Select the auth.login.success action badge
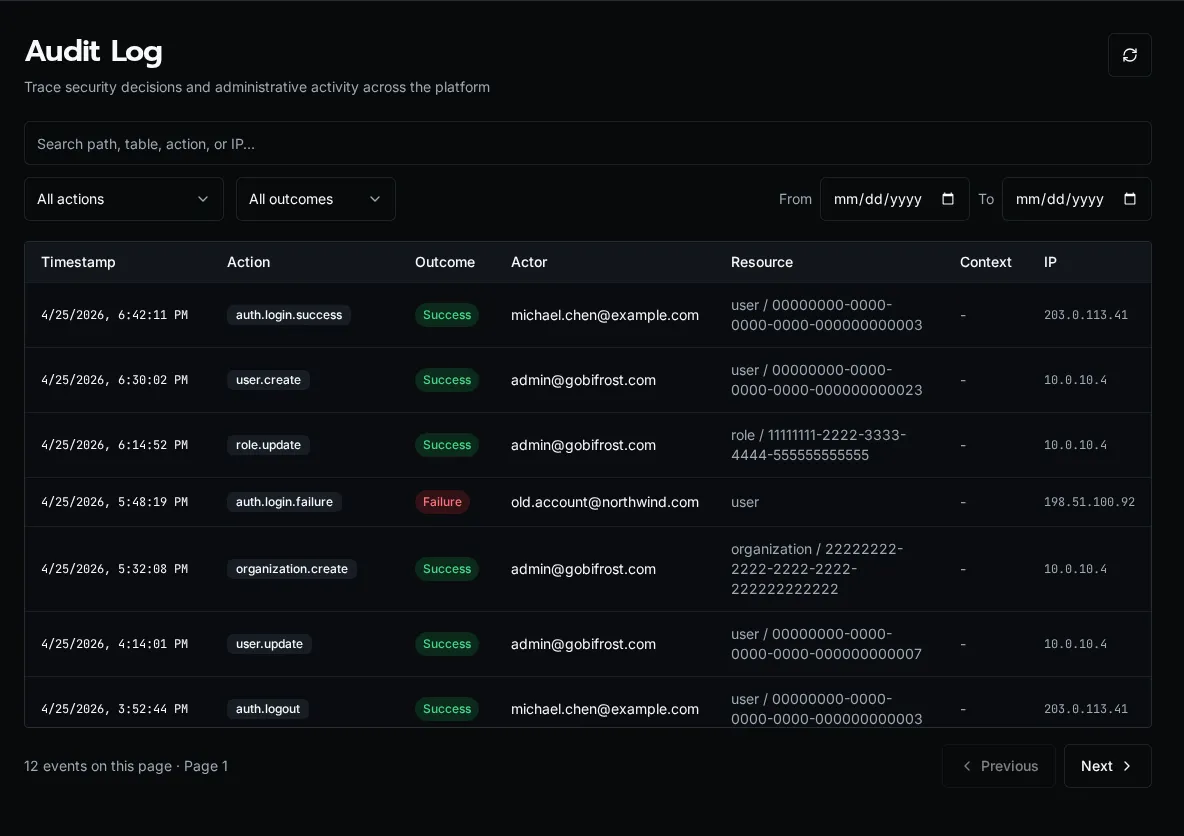Screen dimensions: 1184x836 (x=288, y=315)
